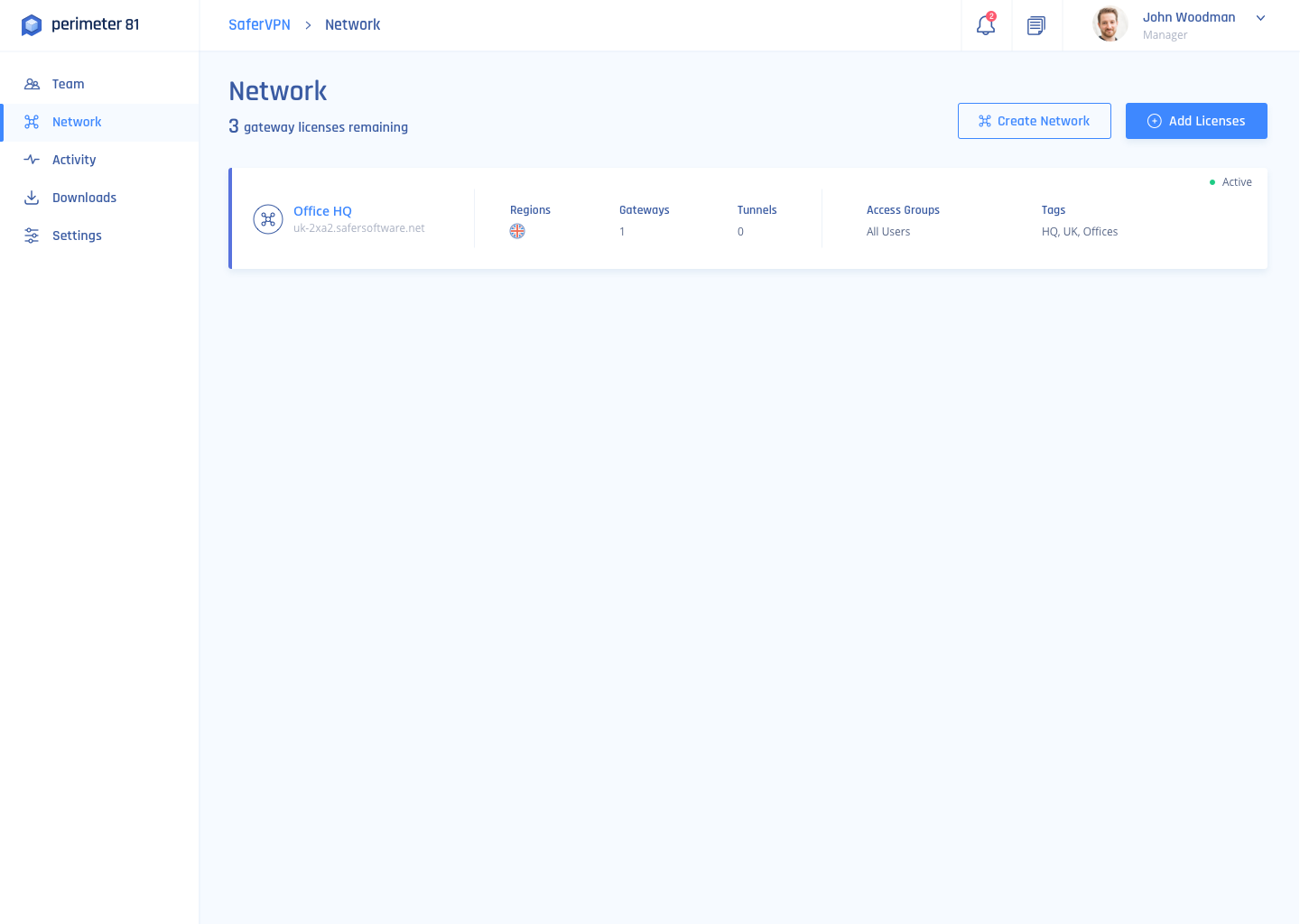Click the gateway licenses remaining text
The image size is (1300, 924).
pyautogui.click(x=318, y=126)
